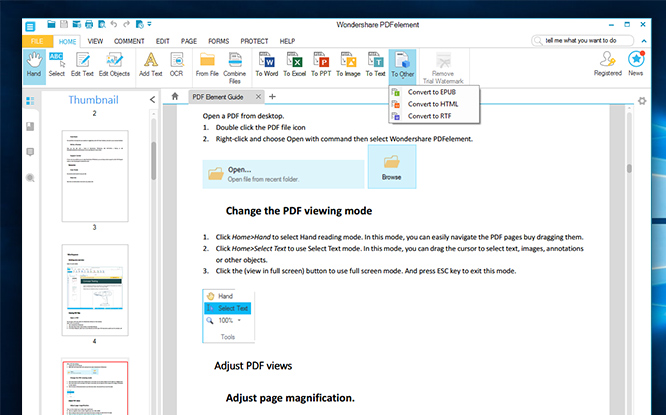Open the settings gear at right edge
666x415 pixels.
[642, 101]
